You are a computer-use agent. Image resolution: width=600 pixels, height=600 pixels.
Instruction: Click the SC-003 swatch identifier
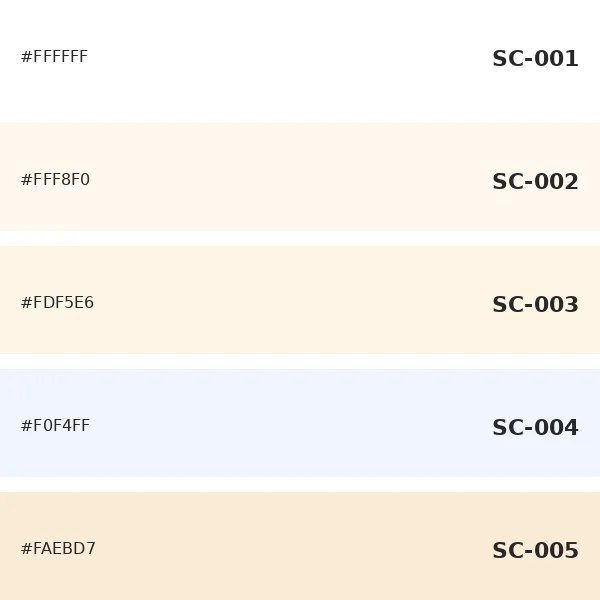tap(535, 305)
